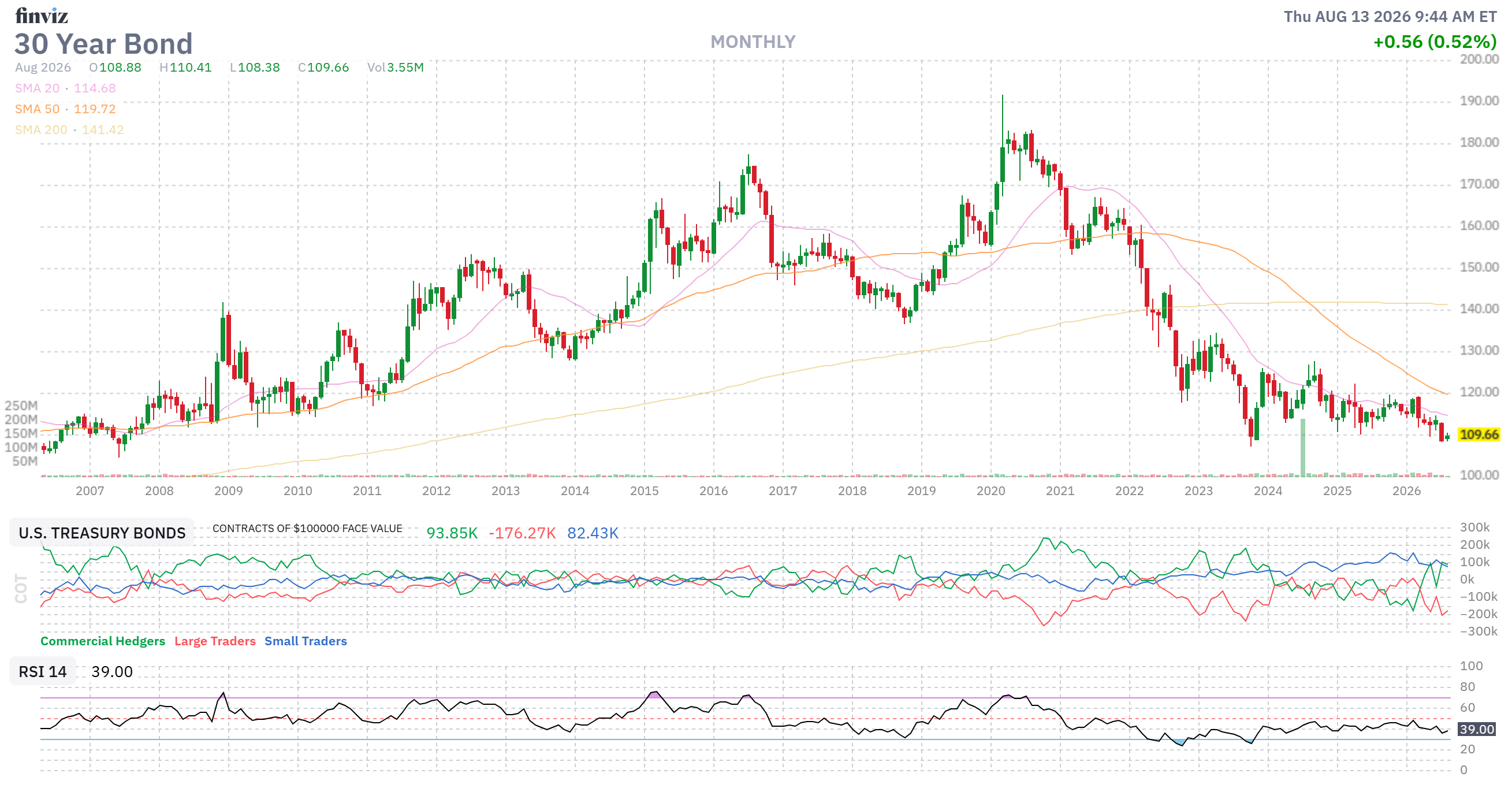Select the high value 110.41
The height and width of the screenshot is (788, 1512).
coord(190,68)
